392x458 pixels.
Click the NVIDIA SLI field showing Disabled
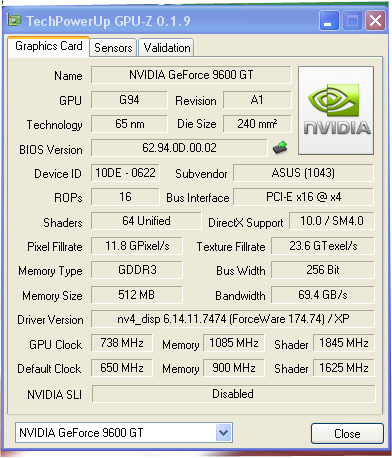tap(233, 394)
